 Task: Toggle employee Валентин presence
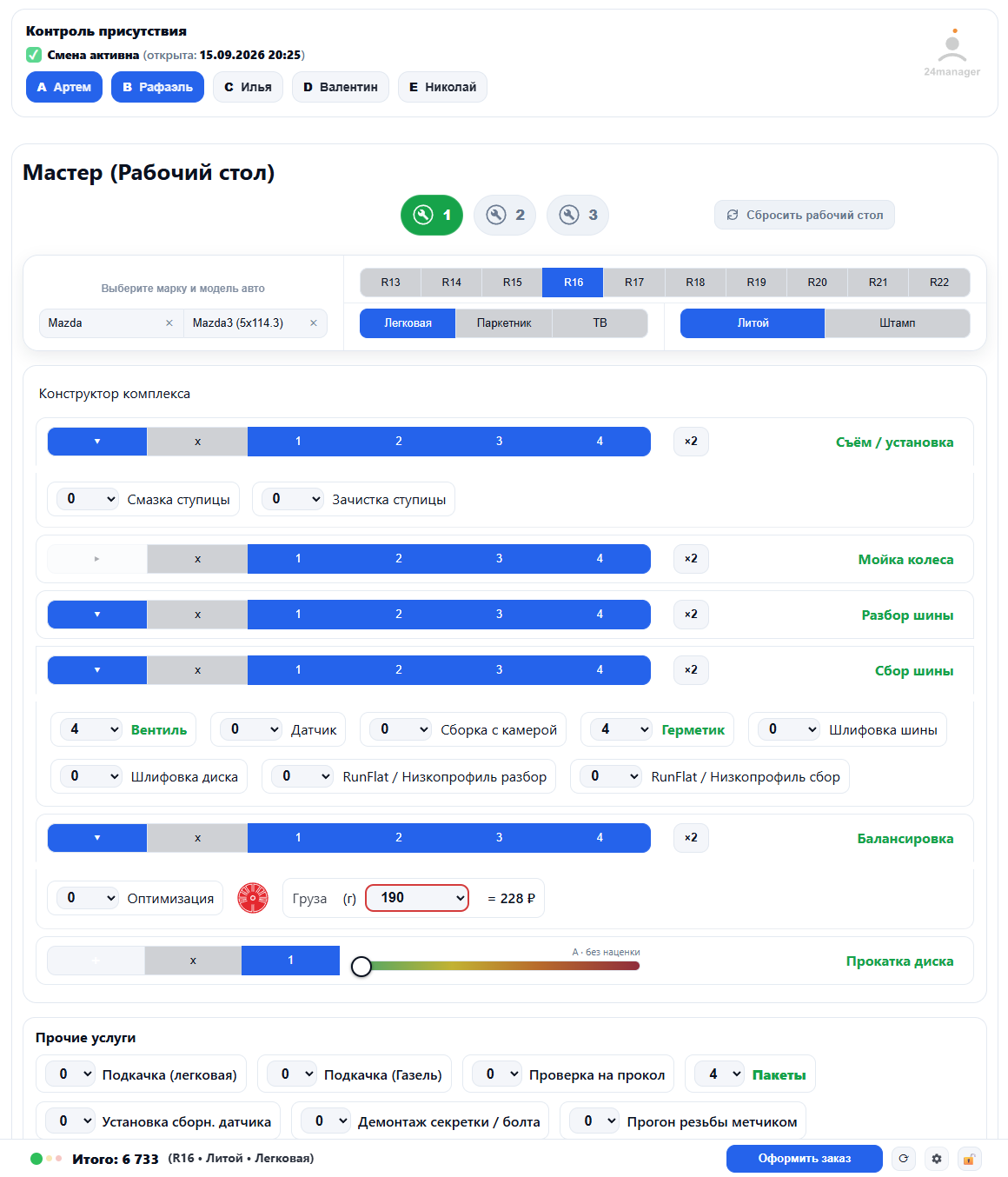click(341, 87)
